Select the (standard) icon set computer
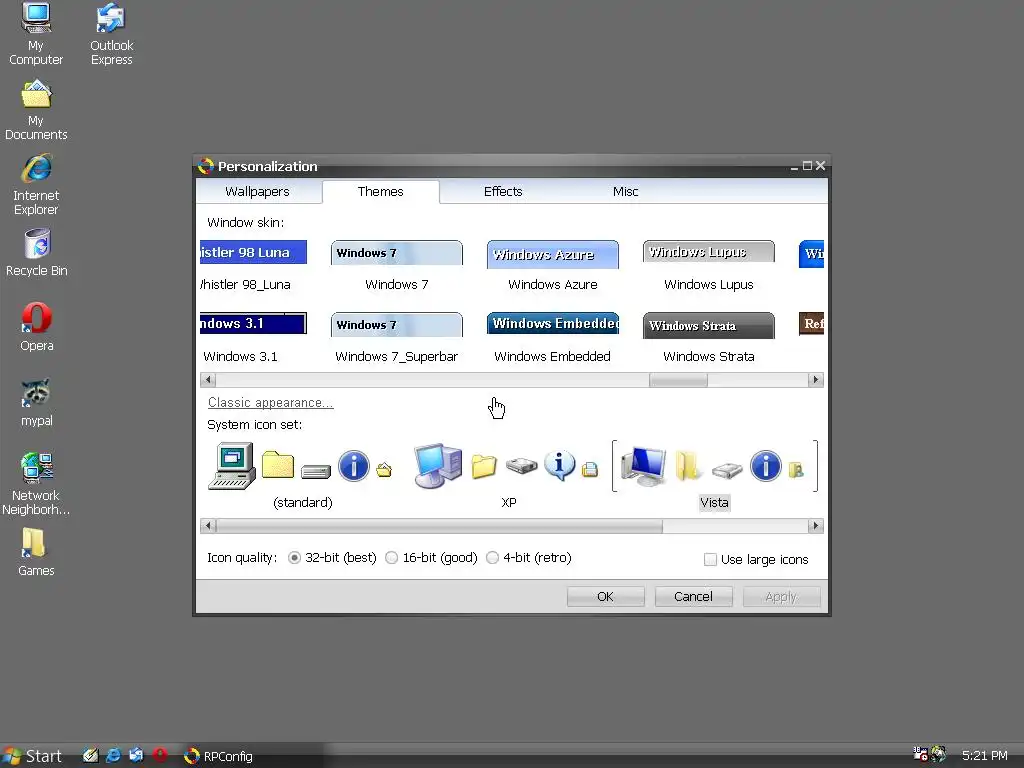 pyautogui.click(x=232, y=466)
